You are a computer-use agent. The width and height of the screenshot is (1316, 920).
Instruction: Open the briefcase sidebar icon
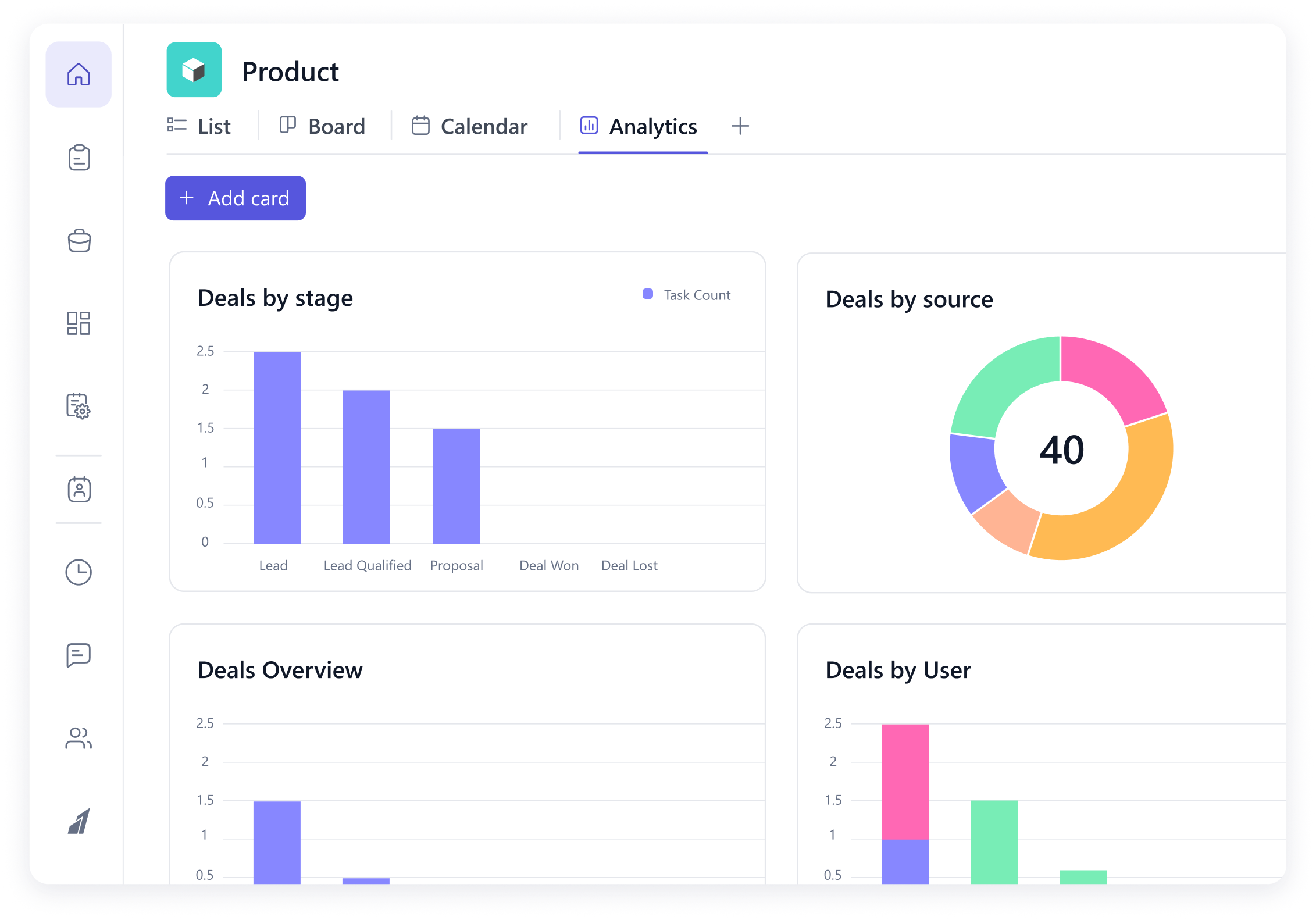pyautogui.click(x=79, y=240)
